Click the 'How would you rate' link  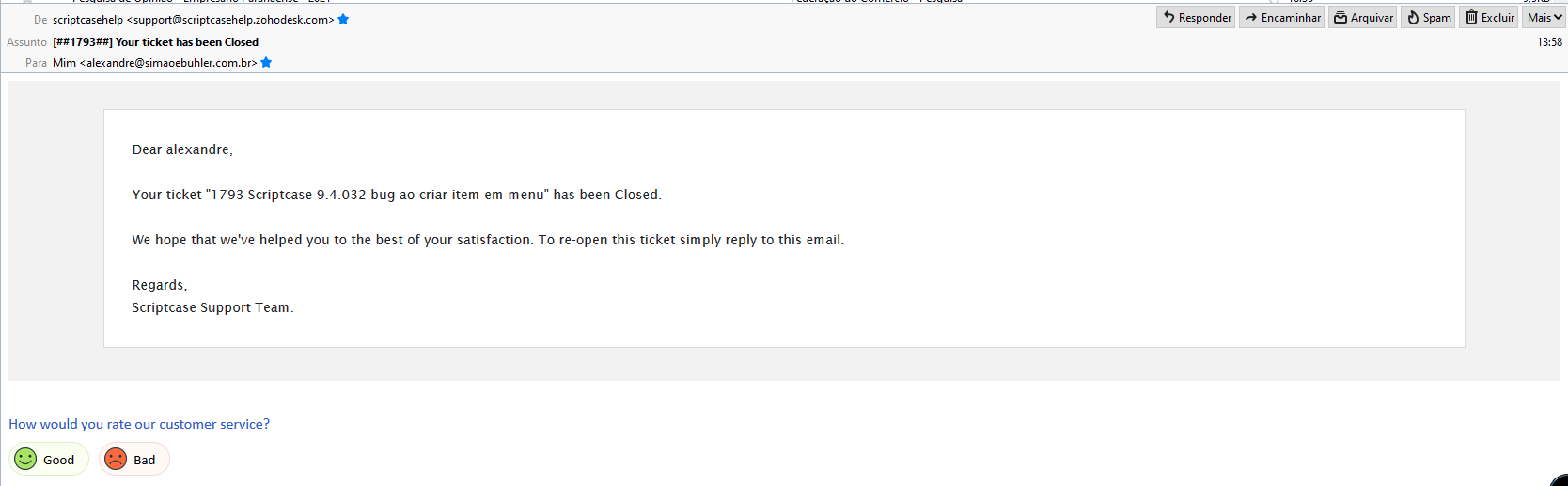point(139,424)
